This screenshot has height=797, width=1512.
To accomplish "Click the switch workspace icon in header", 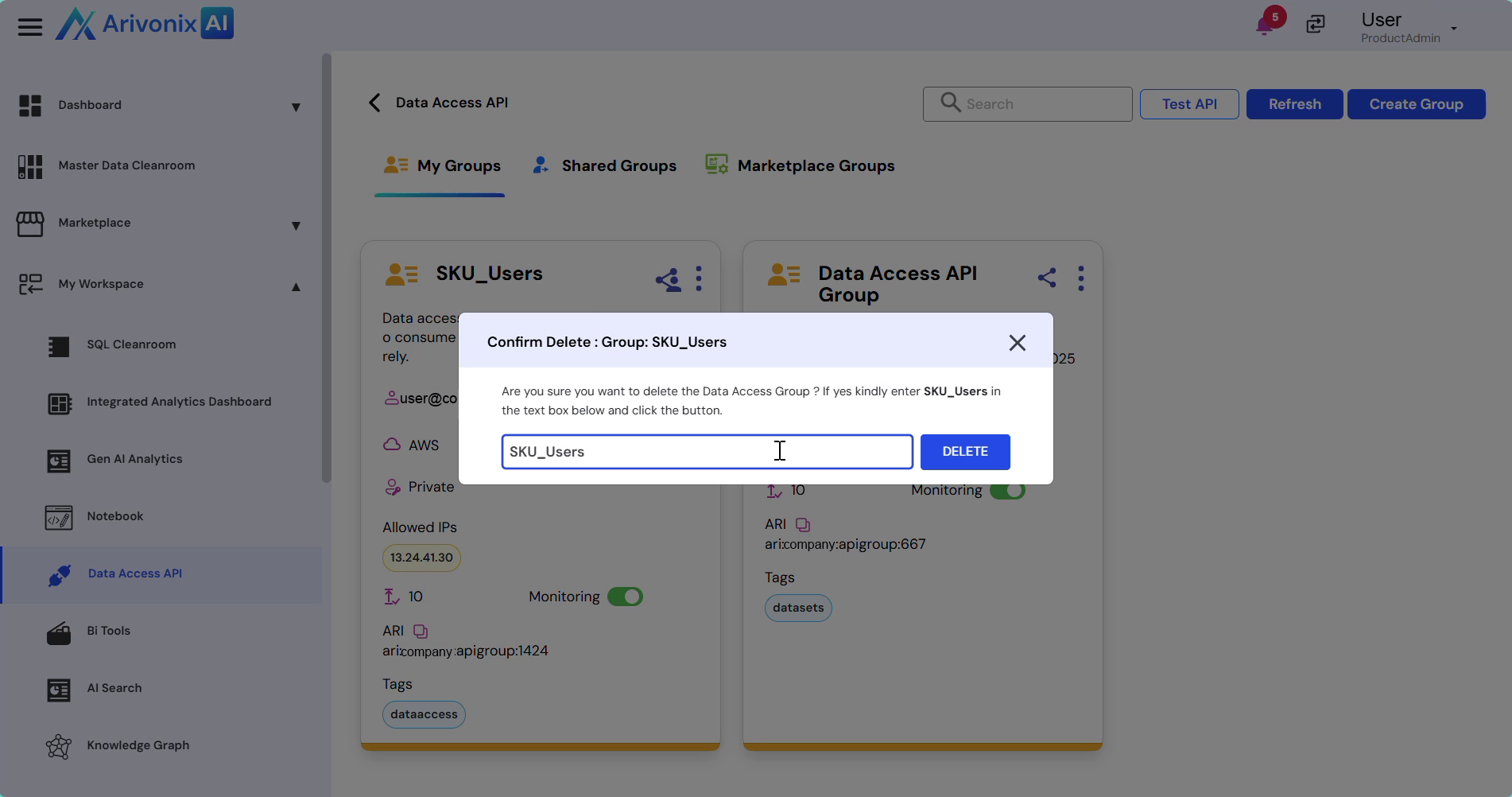I will [1316, 25].
